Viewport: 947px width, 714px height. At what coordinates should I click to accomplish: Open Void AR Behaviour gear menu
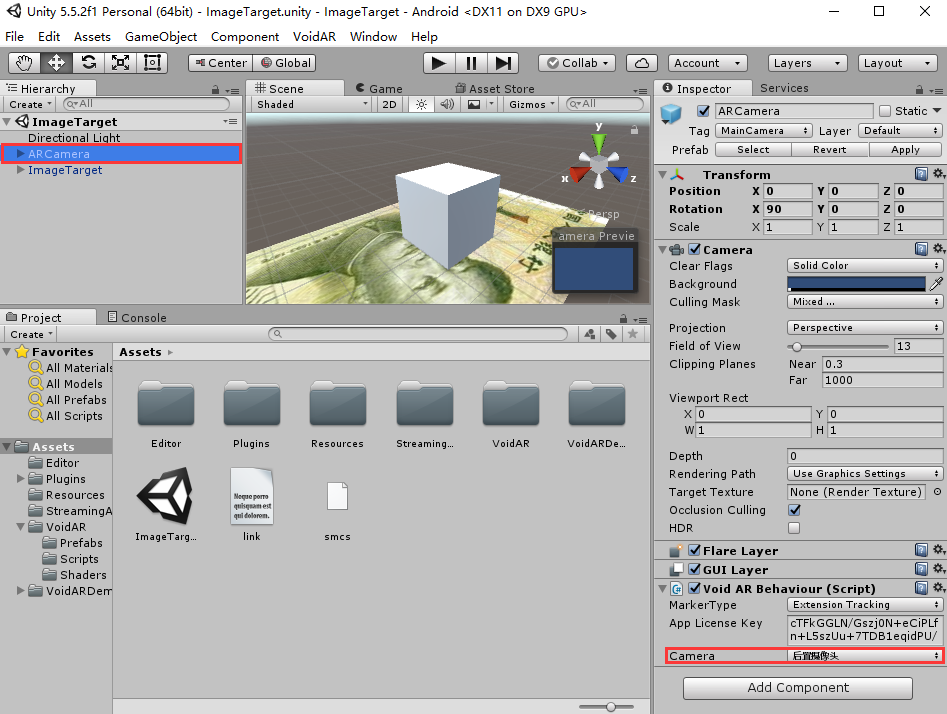coord(938,588)
